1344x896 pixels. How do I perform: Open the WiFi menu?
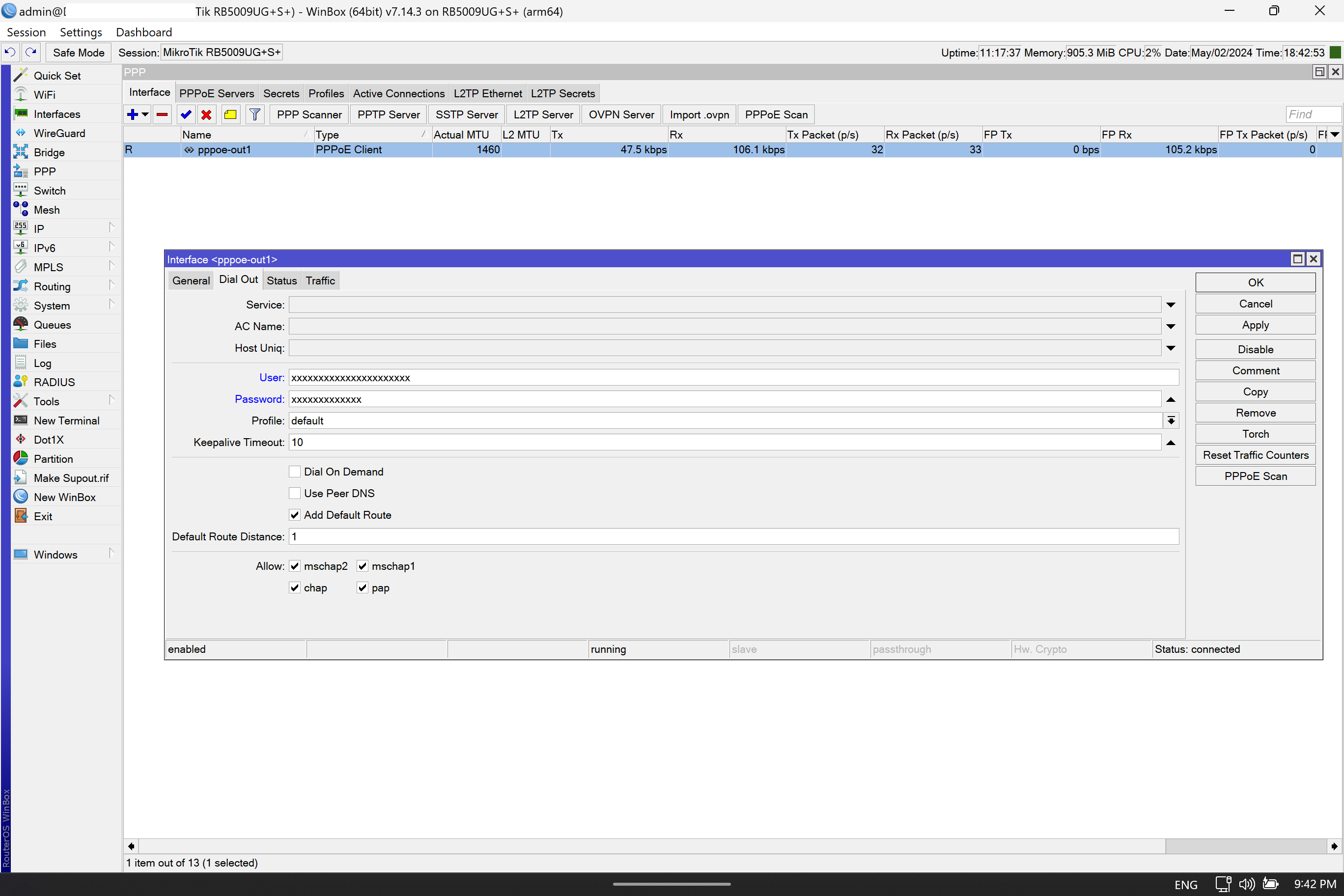[x=45, y=95]
